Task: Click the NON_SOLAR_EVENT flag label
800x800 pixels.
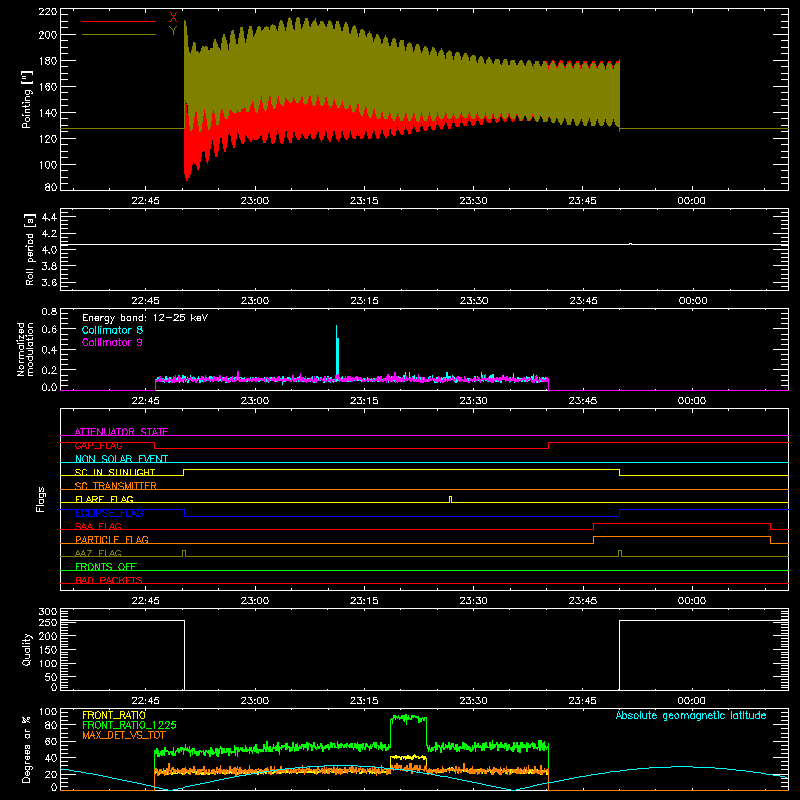Action: click(121, 459)
